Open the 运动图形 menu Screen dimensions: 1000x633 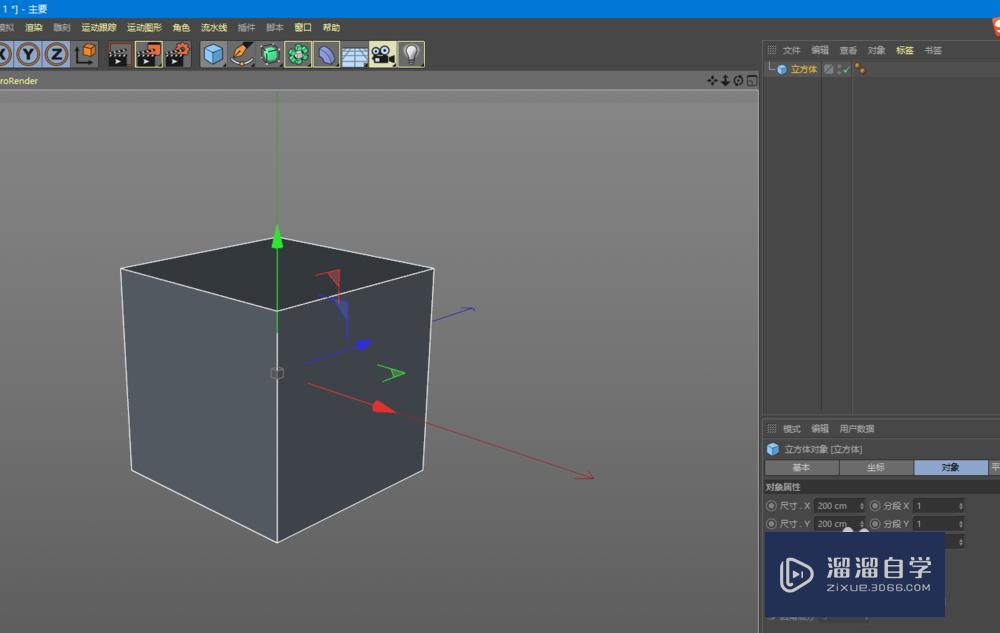(x=144, y=27)
